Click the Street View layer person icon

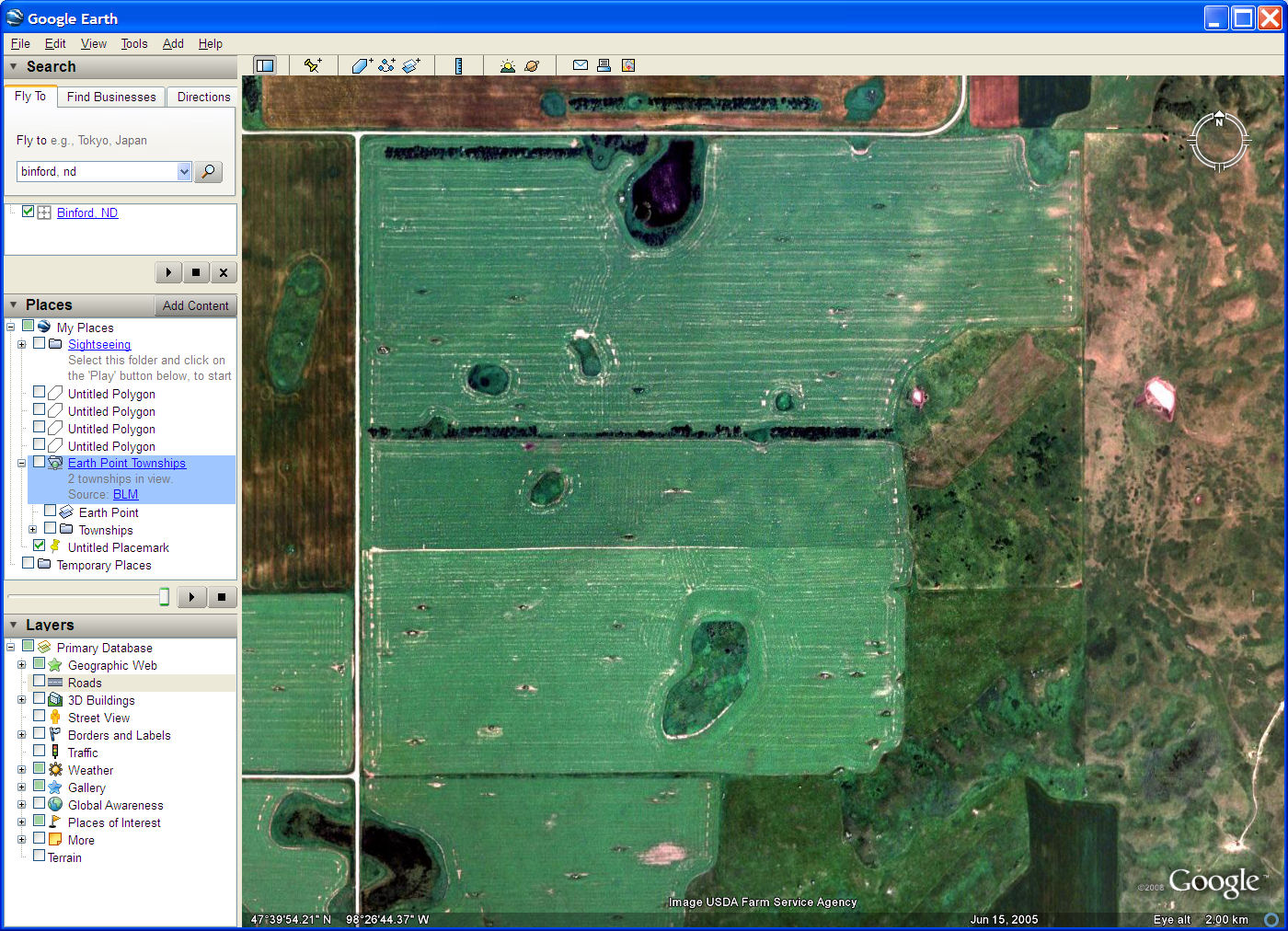55,718
